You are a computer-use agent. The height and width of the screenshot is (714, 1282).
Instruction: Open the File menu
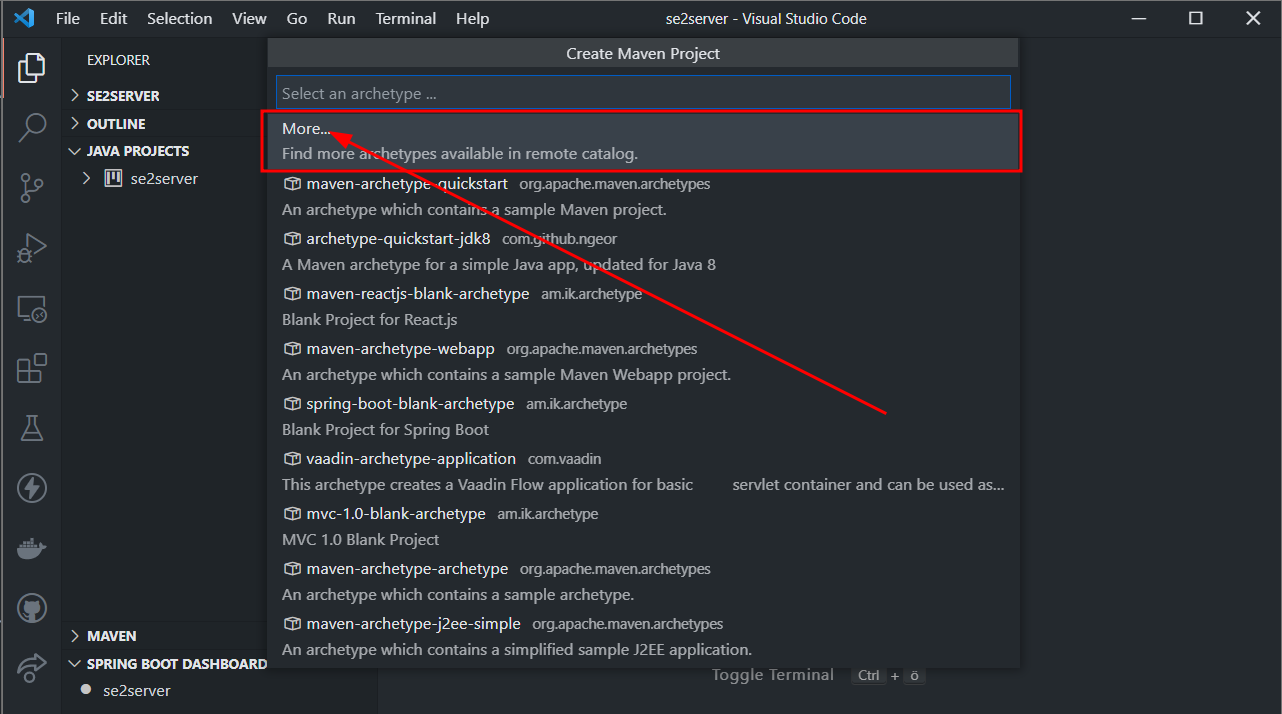[x=68, y=18]
